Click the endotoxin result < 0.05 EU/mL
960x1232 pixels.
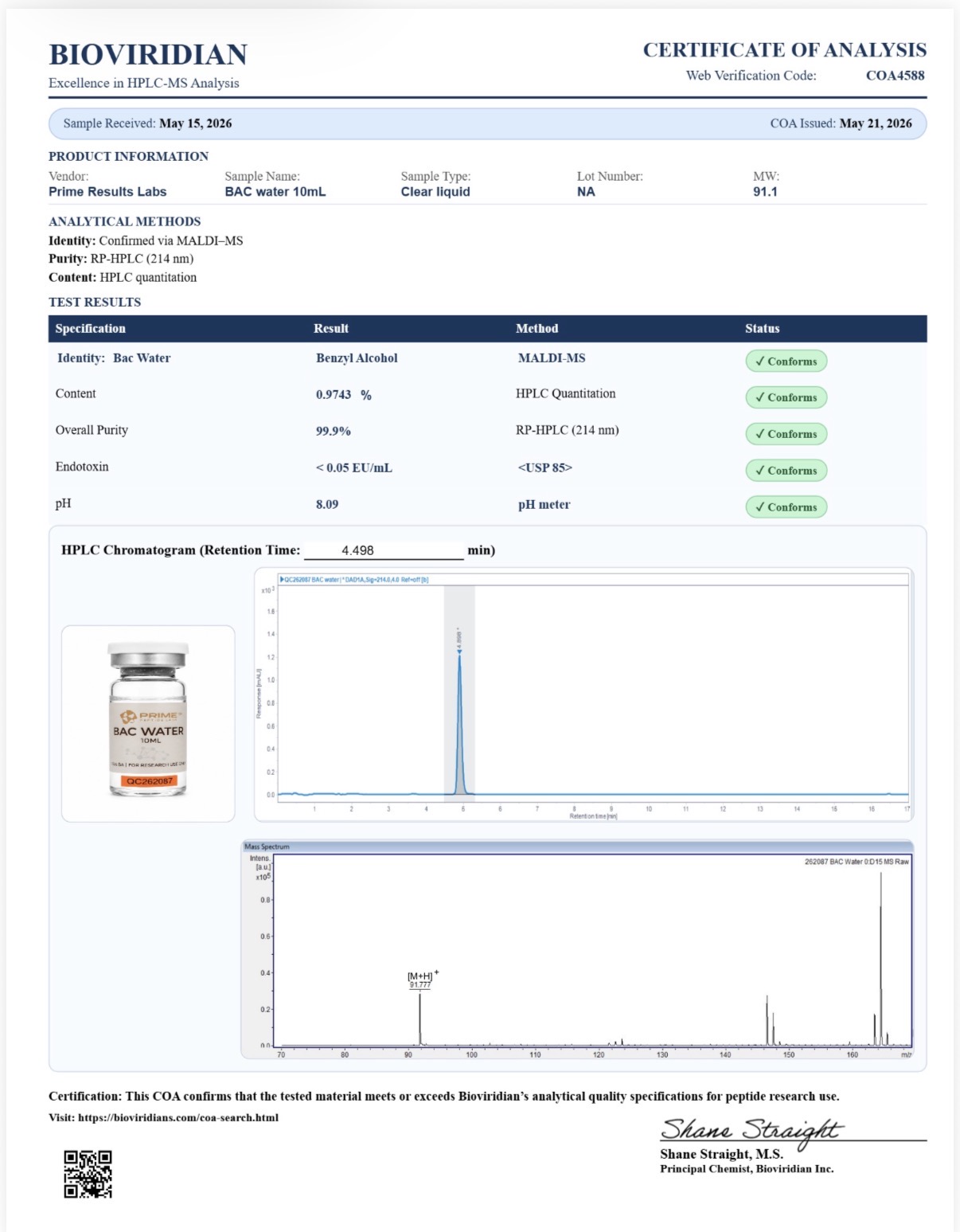point(354,468)
